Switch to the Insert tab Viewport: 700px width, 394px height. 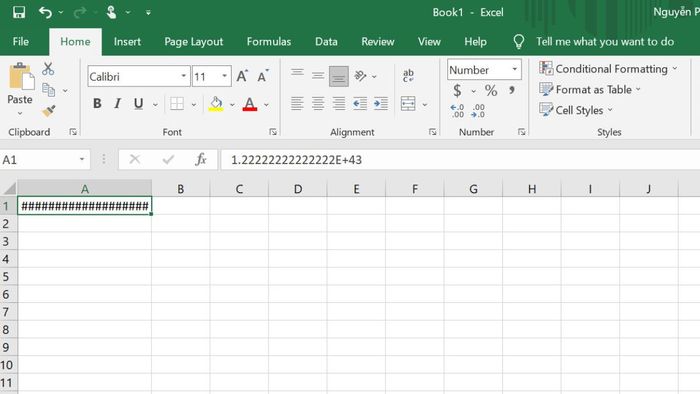127,41
